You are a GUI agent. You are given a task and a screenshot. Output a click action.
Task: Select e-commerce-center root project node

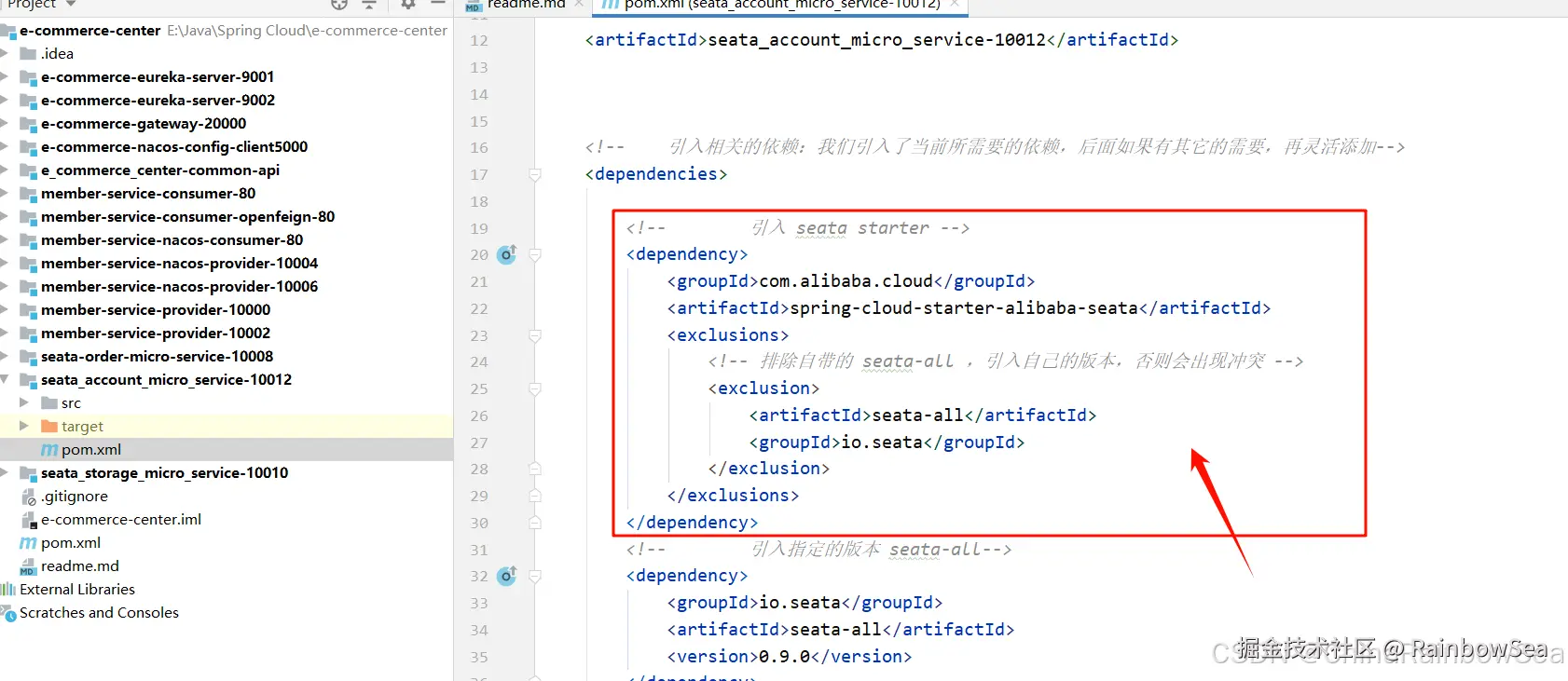[90, 31]
